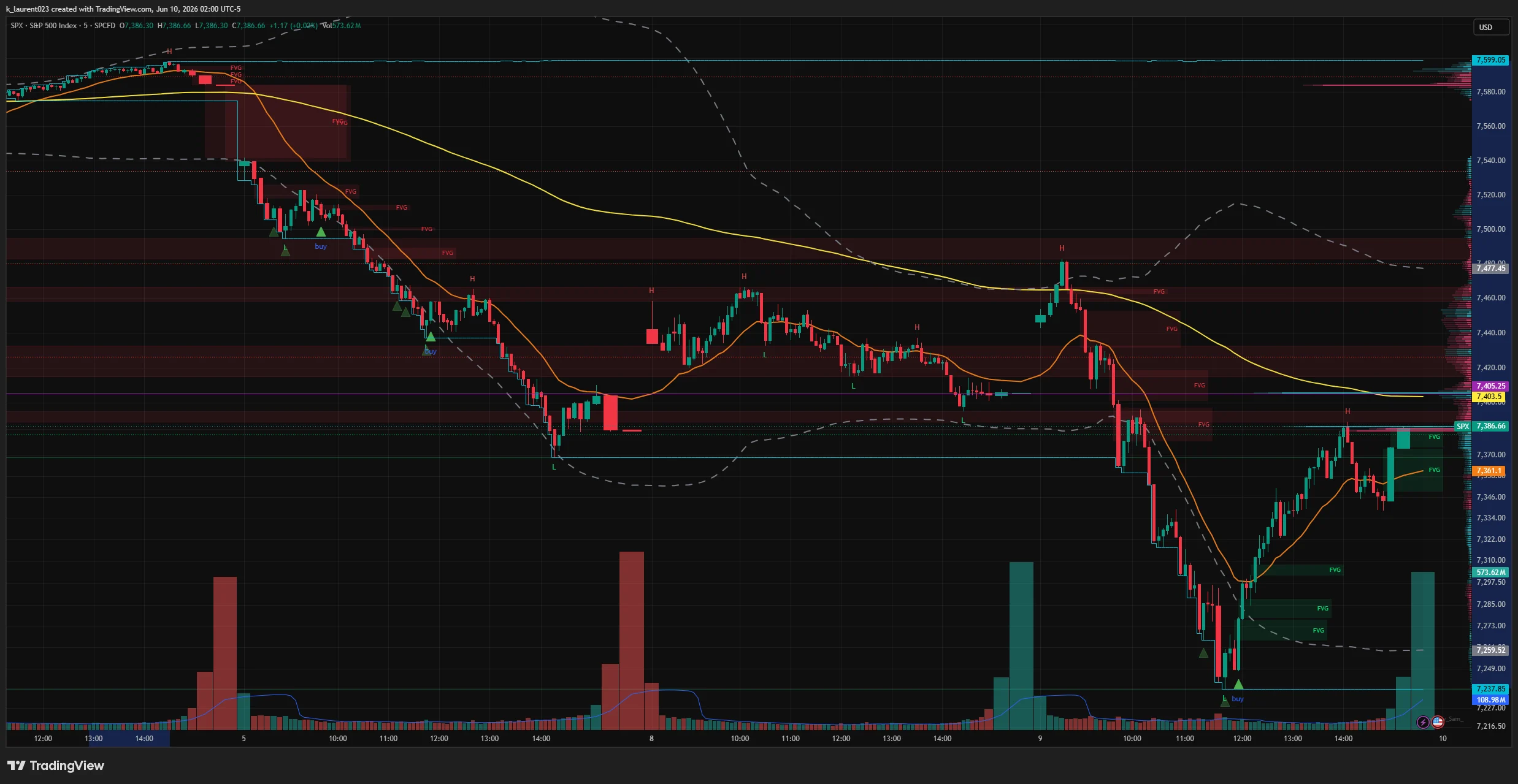Select the 7,560.00 price scale tick
The image size is (1518, 784).
(x=1490, y=126)
